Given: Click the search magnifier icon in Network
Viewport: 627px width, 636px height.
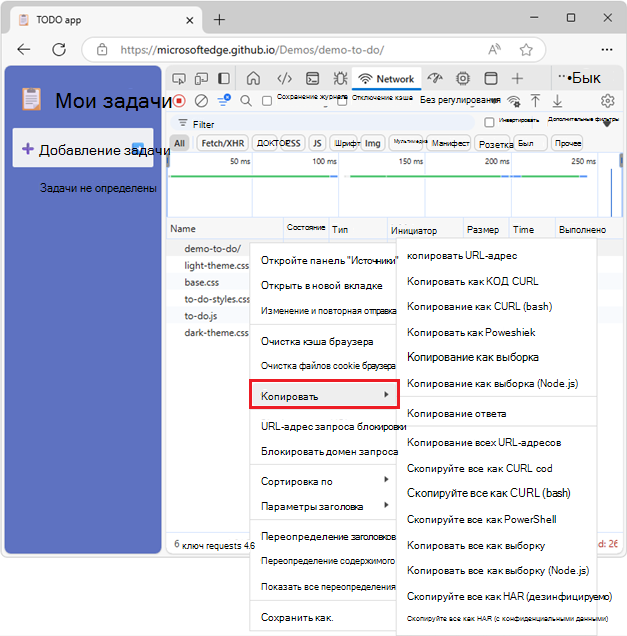Looking at the screenshot, I should 246,101.
